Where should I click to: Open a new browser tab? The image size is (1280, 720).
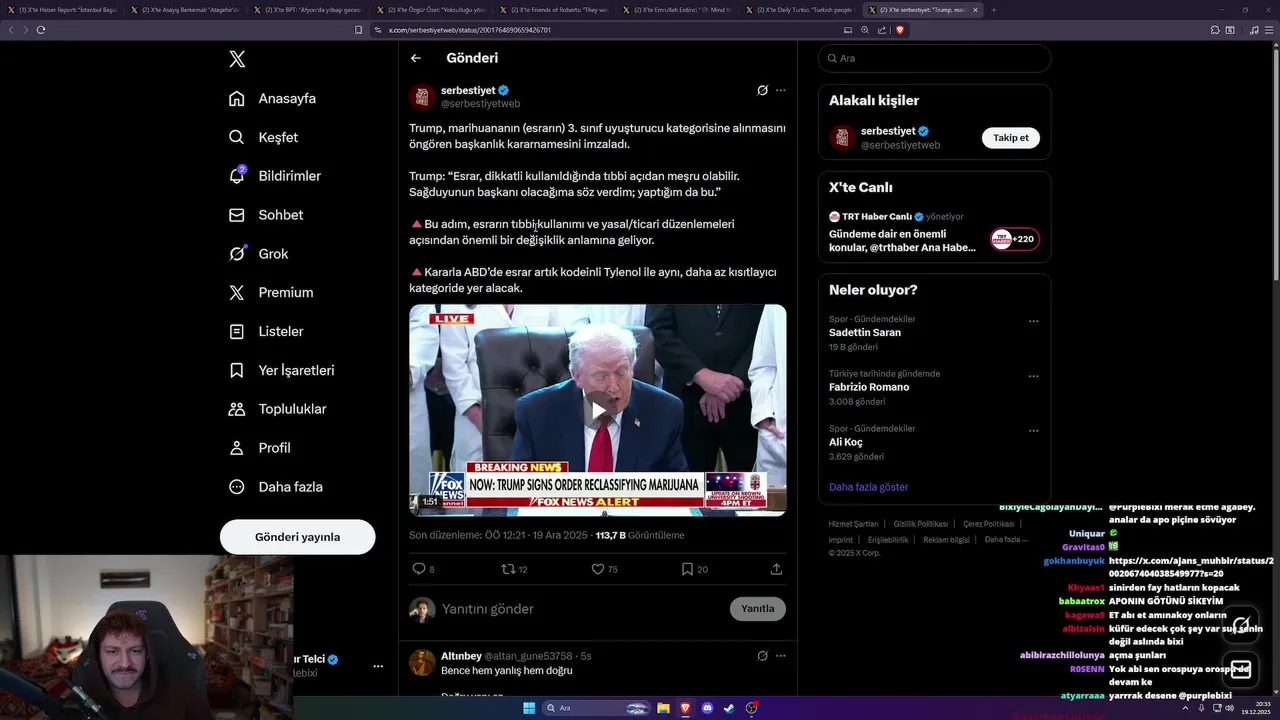coord(993,10)
